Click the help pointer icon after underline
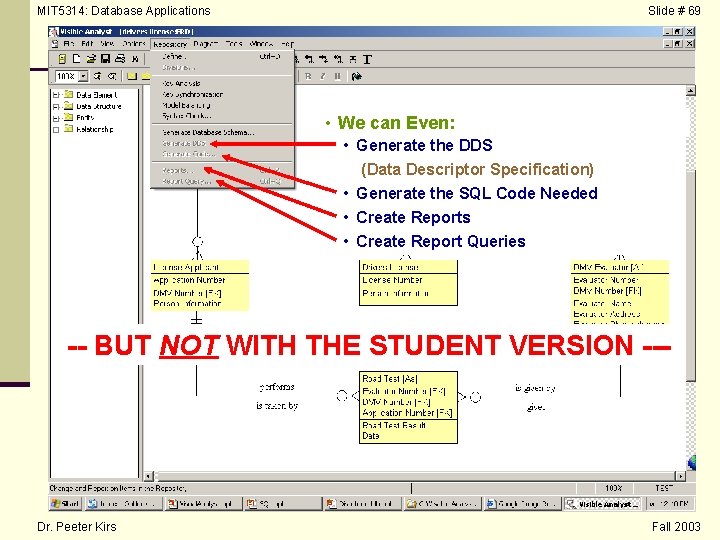The width and height of the screenshot is (720, 540). pyautogui.click(x=357, y=76)
